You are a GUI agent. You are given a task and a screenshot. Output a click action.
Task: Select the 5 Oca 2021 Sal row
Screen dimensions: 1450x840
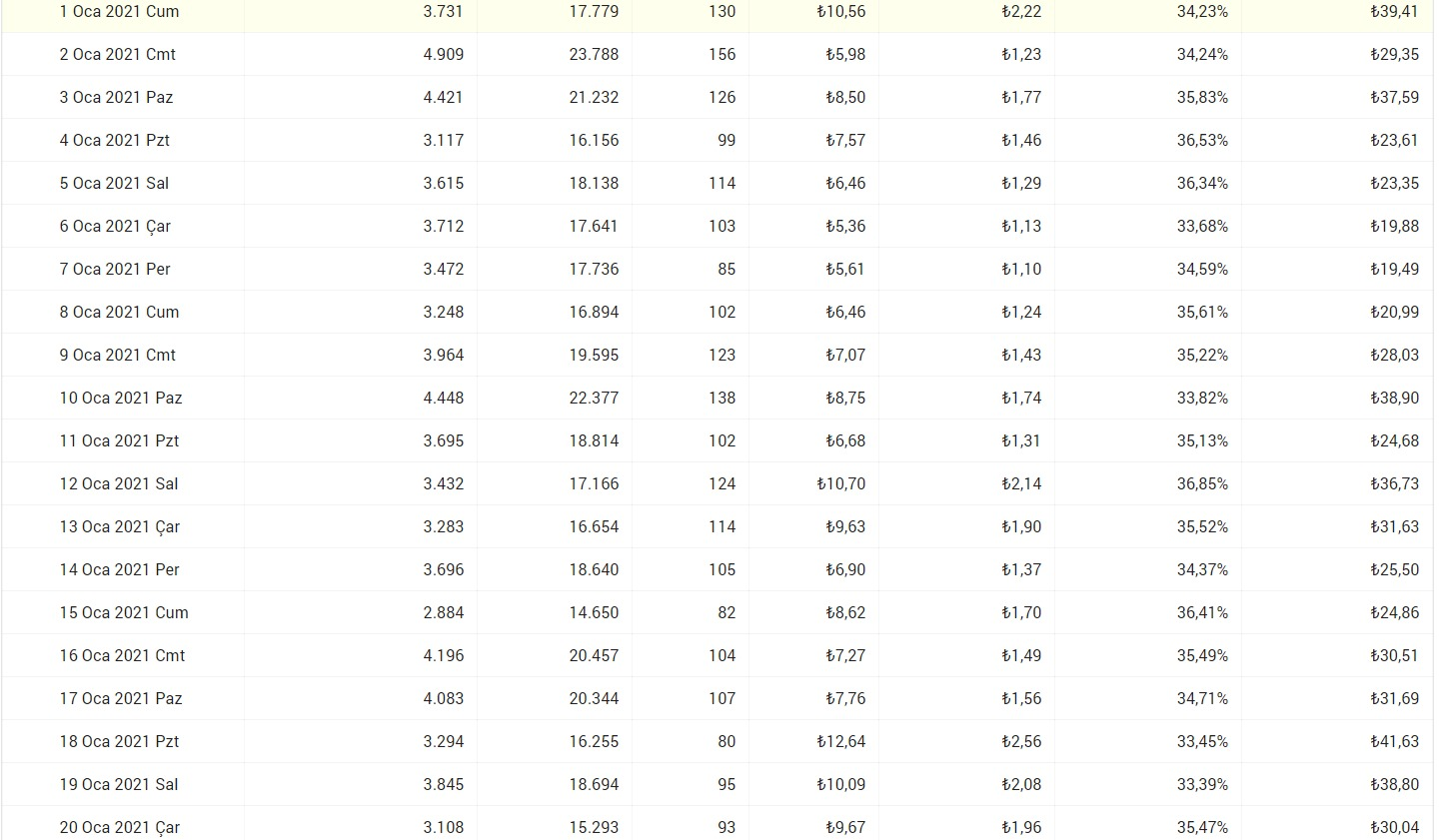click(718, 183)
